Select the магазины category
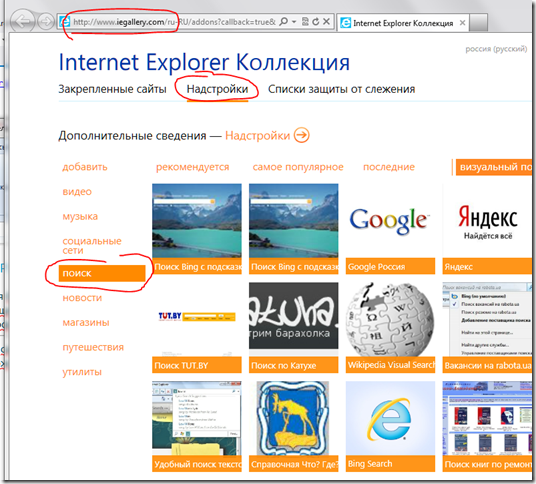The height and width of the screenshot is (484, 536). 86,322
